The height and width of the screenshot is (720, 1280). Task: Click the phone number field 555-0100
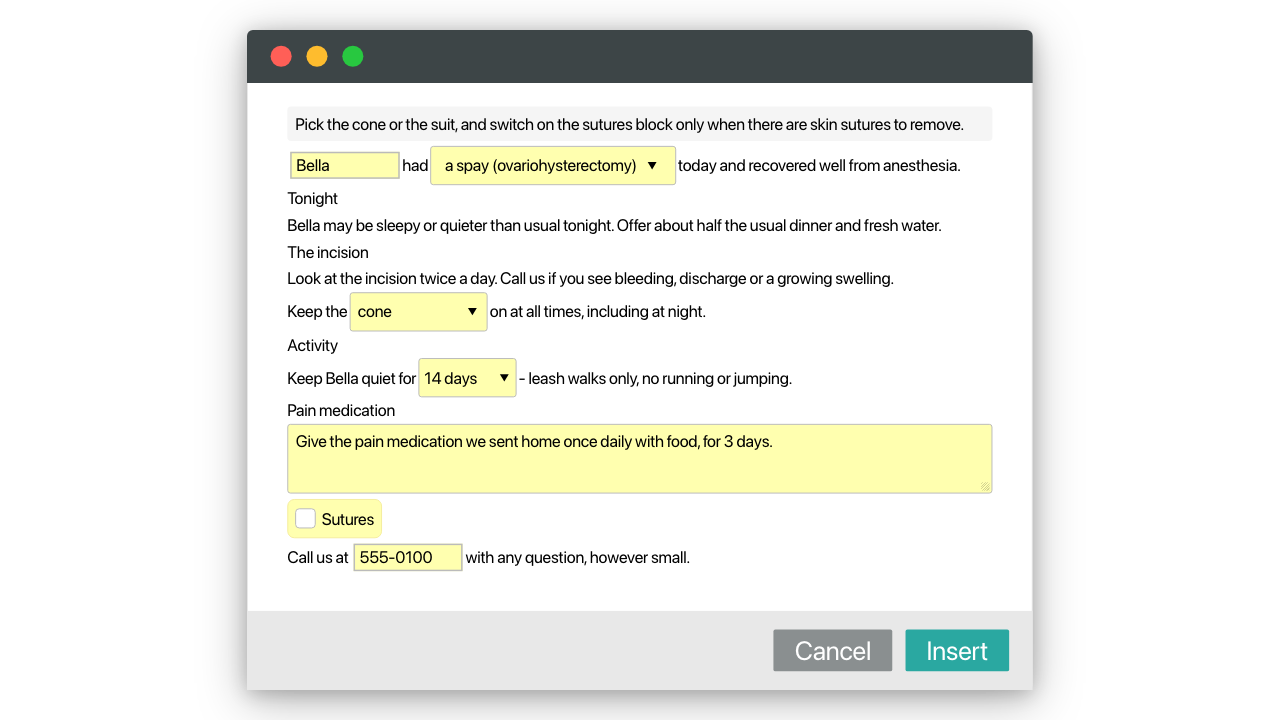(x=408, y=557)
